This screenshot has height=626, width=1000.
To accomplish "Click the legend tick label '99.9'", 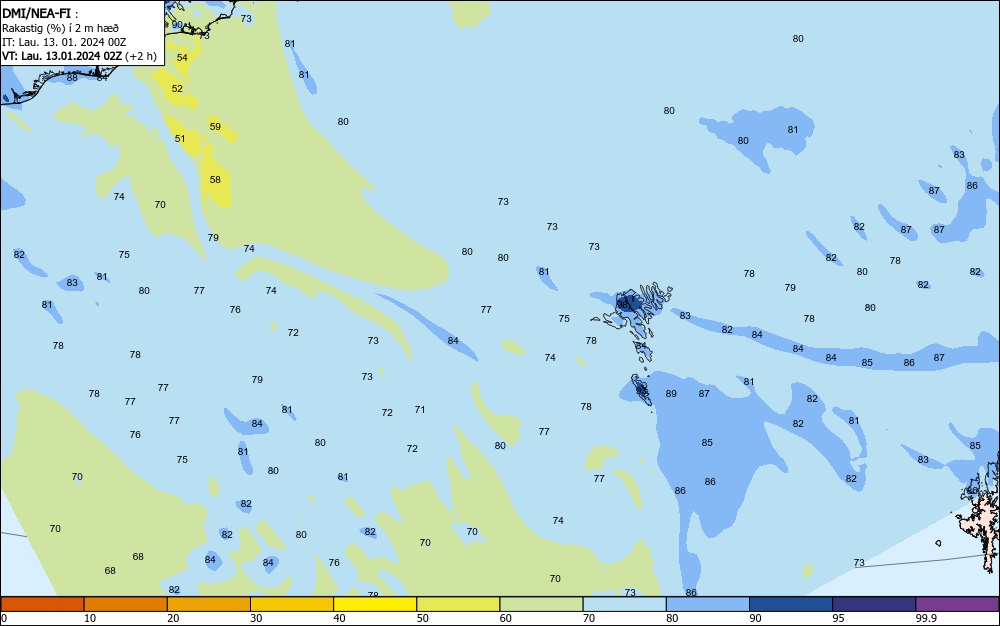I will point(926,618).
